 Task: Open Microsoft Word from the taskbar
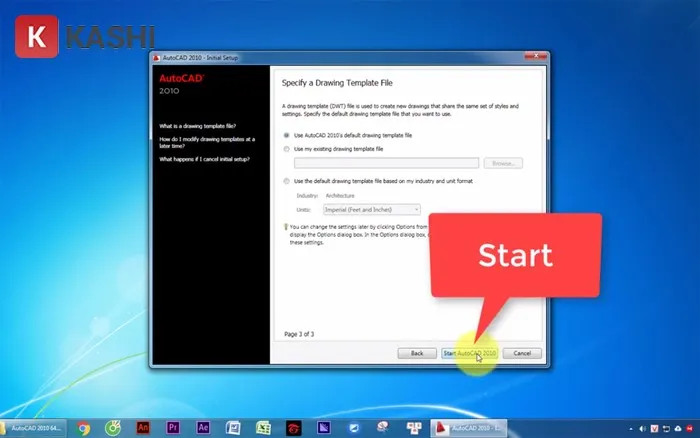pos(233,428)
